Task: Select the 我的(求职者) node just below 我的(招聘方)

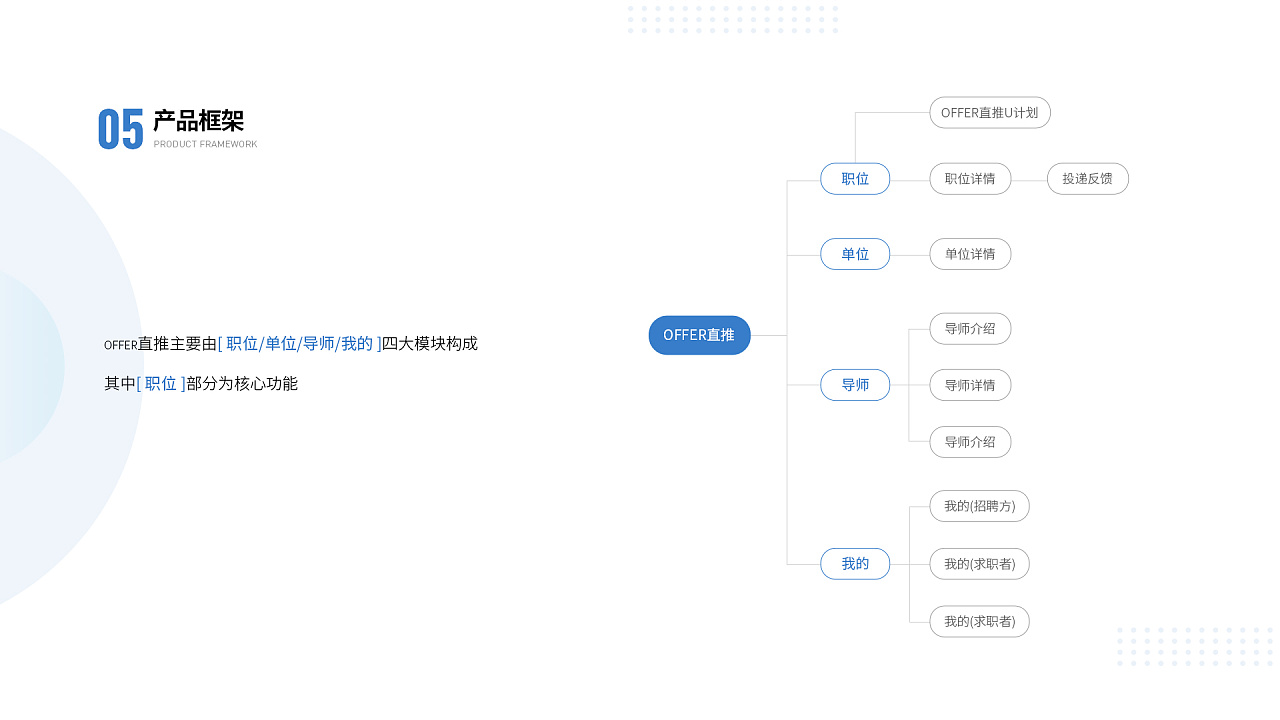Action: pos(979,564)
